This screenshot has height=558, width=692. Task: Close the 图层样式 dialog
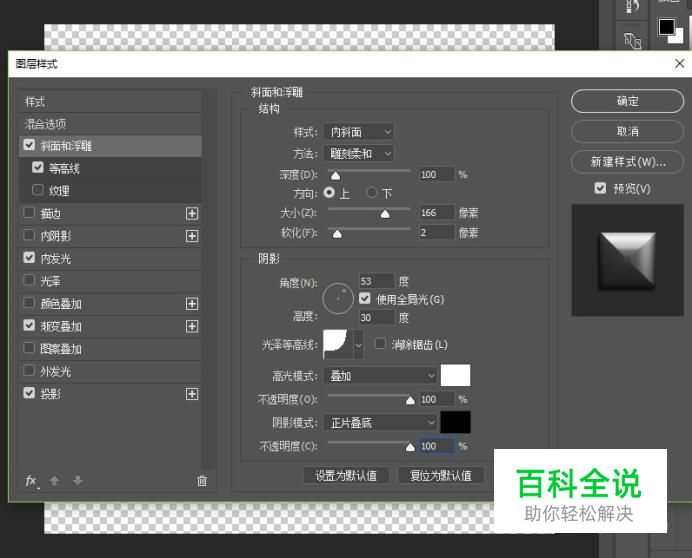680,64
